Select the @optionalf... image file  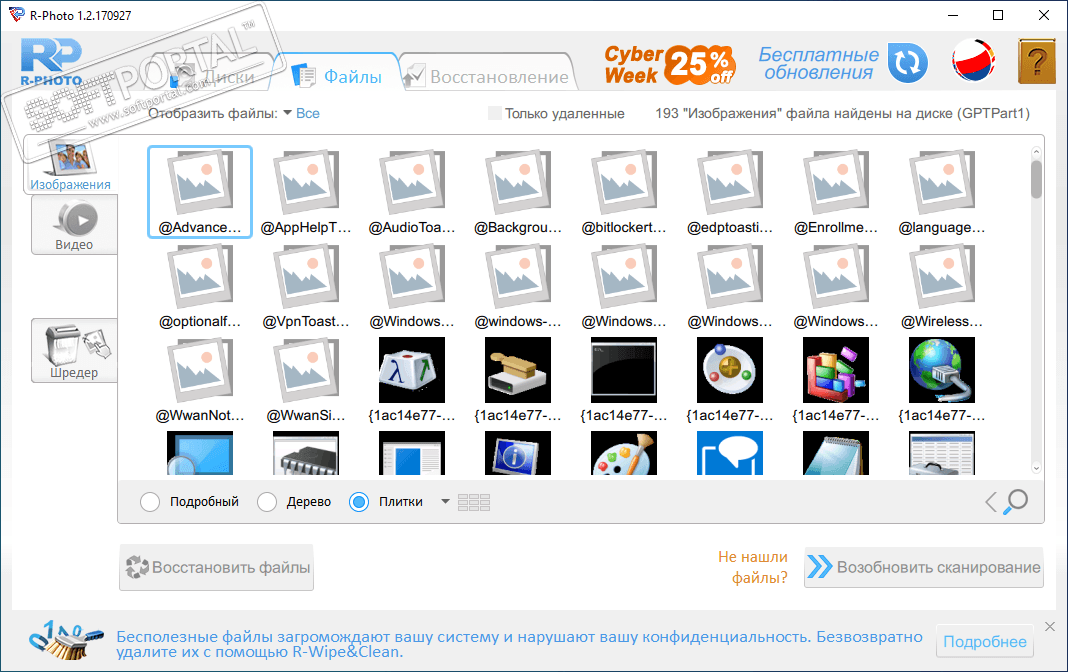click(200, 286)
